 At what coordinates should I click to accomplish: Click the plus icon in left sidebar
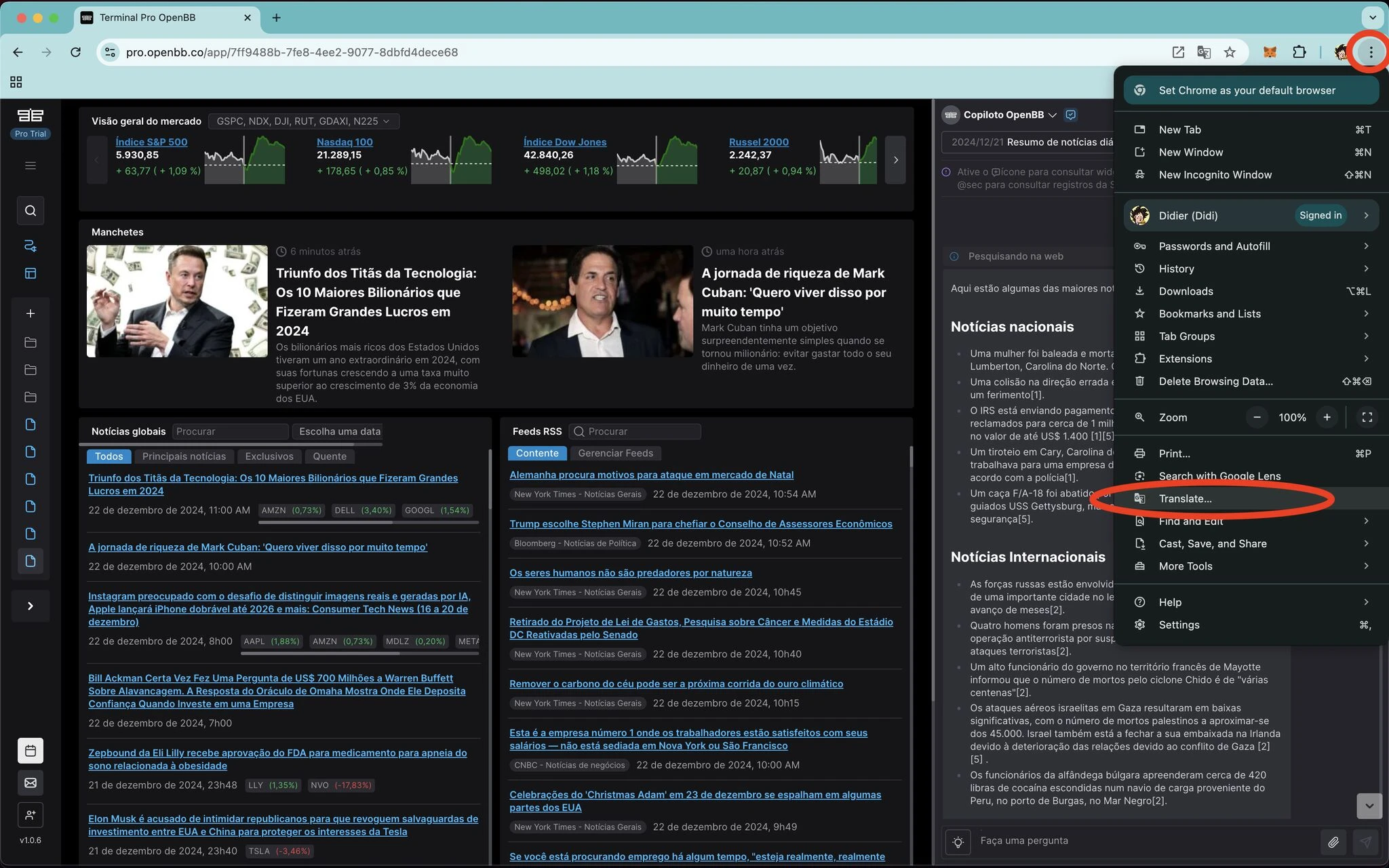31,313
